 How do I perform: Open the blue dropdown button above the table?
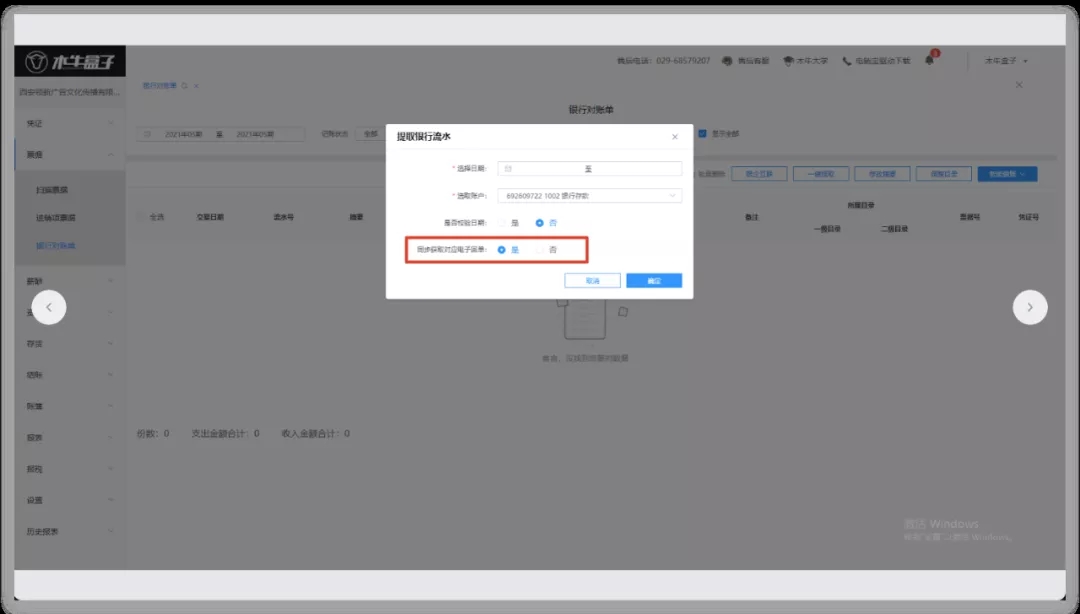[x=1007, y=174]
